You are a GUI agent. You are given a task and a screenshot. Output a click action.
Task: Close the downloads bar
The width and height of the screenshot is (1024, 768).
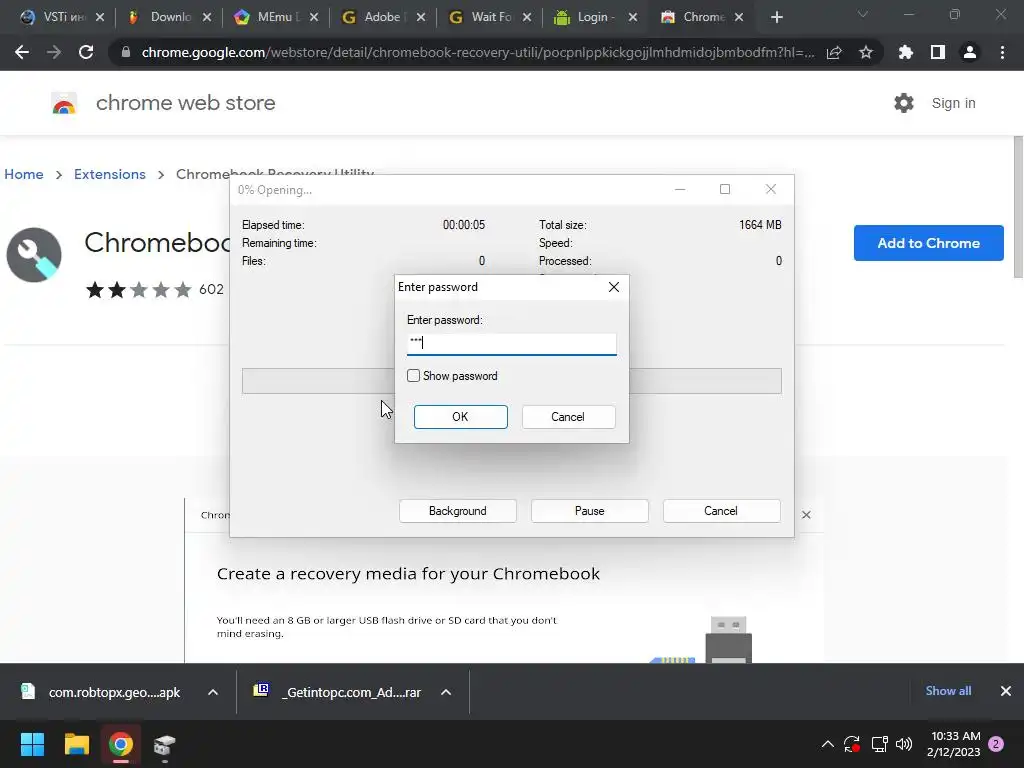point(1006,691)
